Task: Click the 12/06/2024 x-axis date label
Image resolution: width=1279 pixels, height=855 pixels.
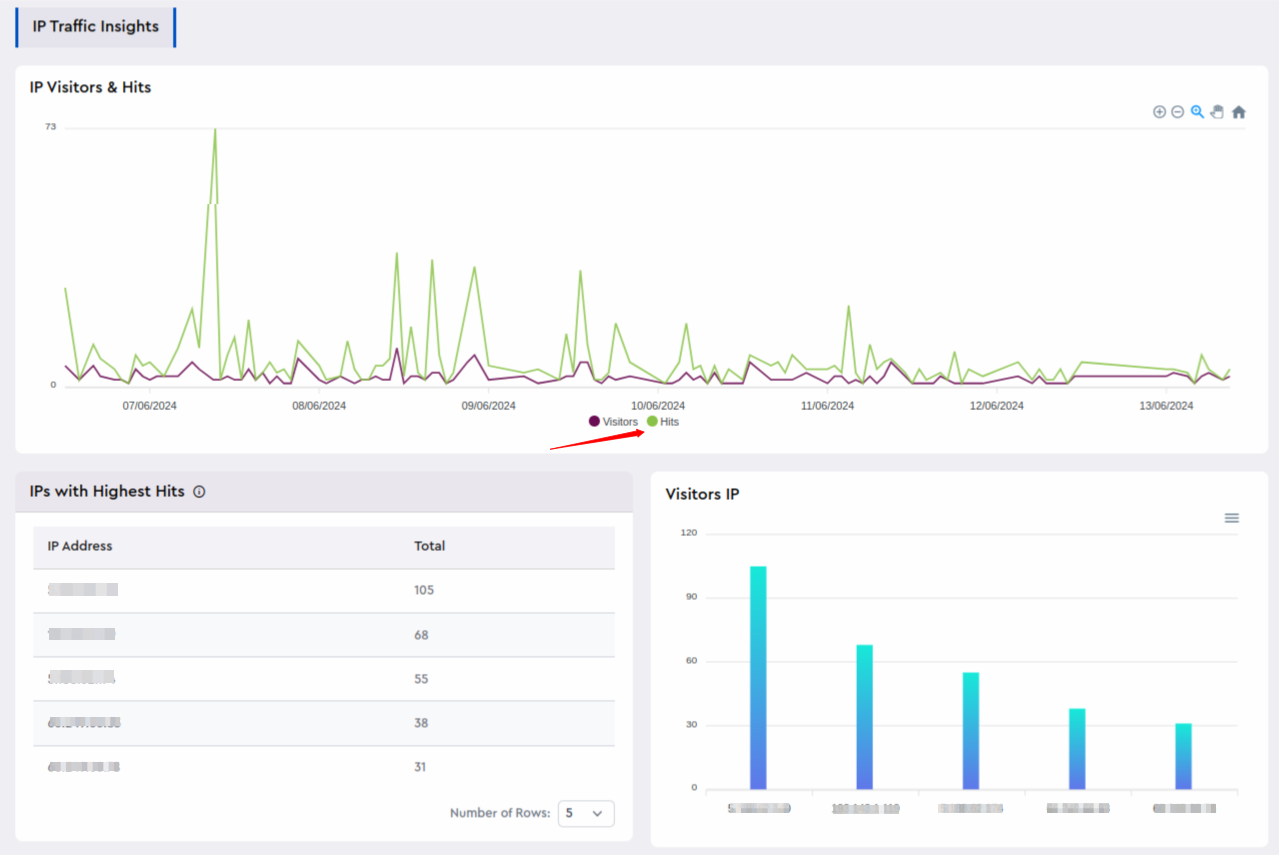Action: pyautogui.click(x=997, y=406)
